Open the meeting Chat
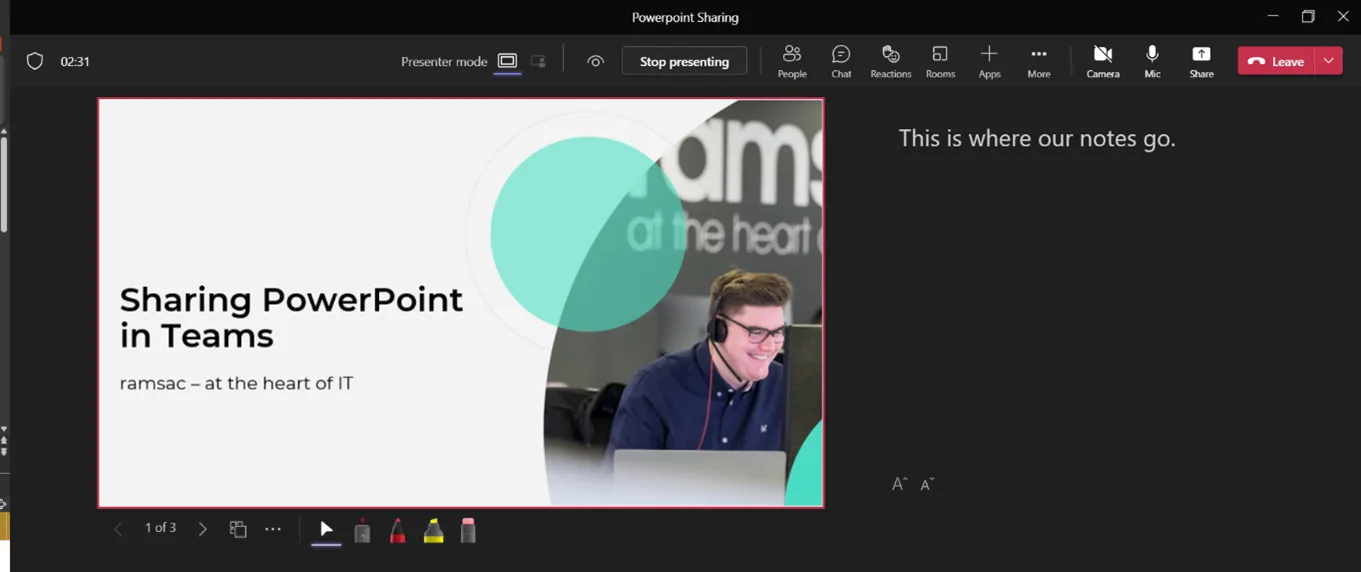Image resolution: width=1361 pixels, height=572 pixels. click(x=841, y=61)
